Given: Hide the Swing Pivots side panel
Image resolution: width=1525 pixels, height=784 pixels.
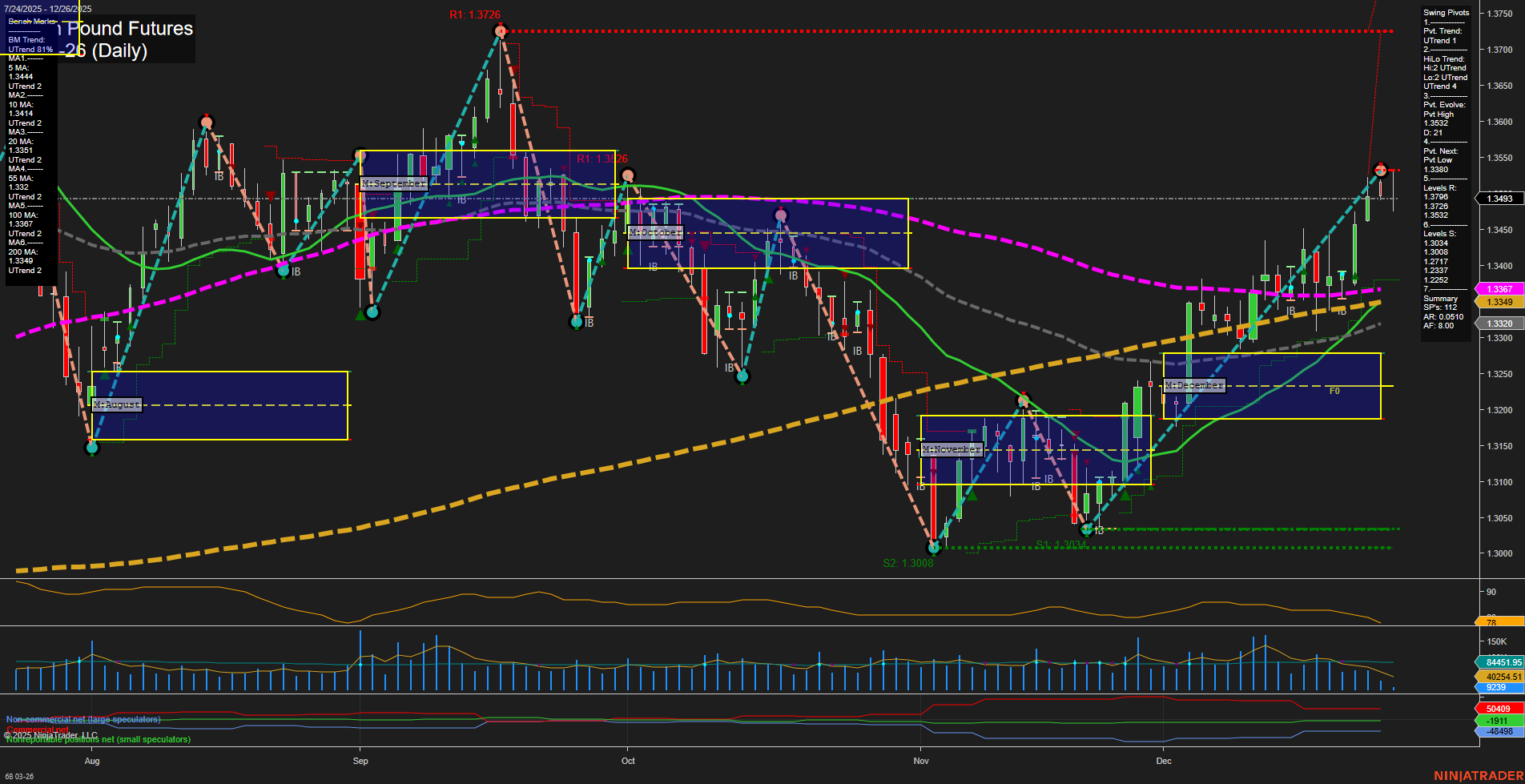Looking at the screenshot, I should (1447, 12).
